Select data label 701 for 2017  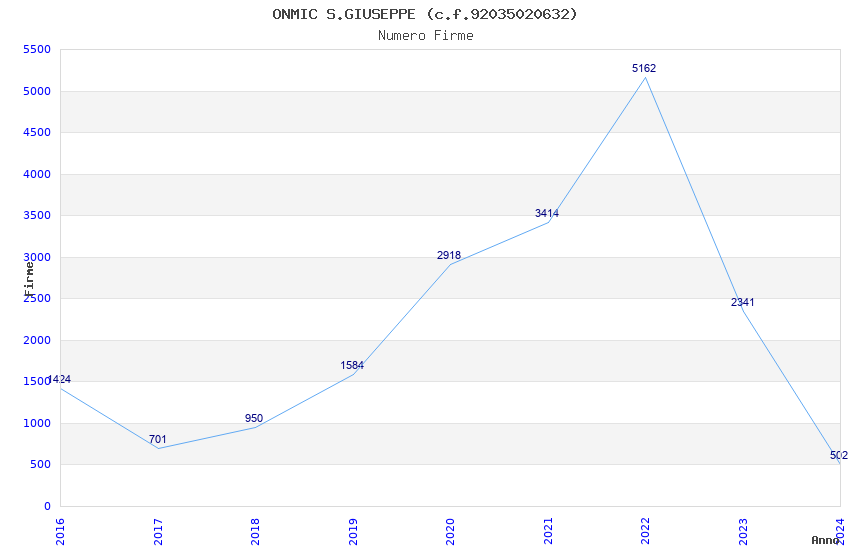coord(158,439)
